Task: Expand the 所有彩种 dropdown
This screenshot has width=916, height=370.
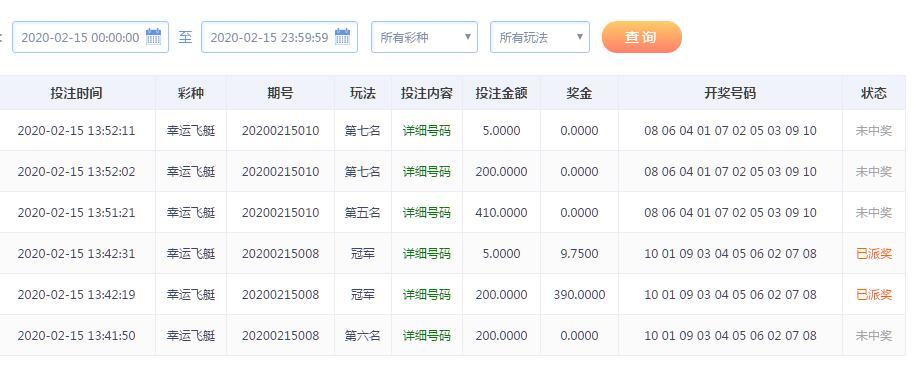Action: pos(424,37)
